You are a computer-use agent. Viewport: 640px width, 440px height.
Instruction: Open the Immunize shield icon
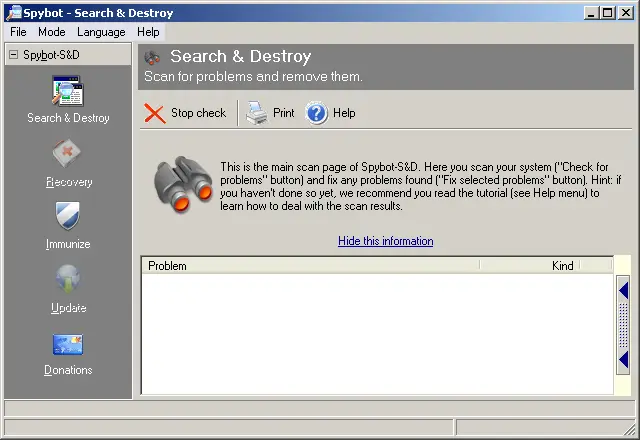pyautogui.click(x=67, y=216)
